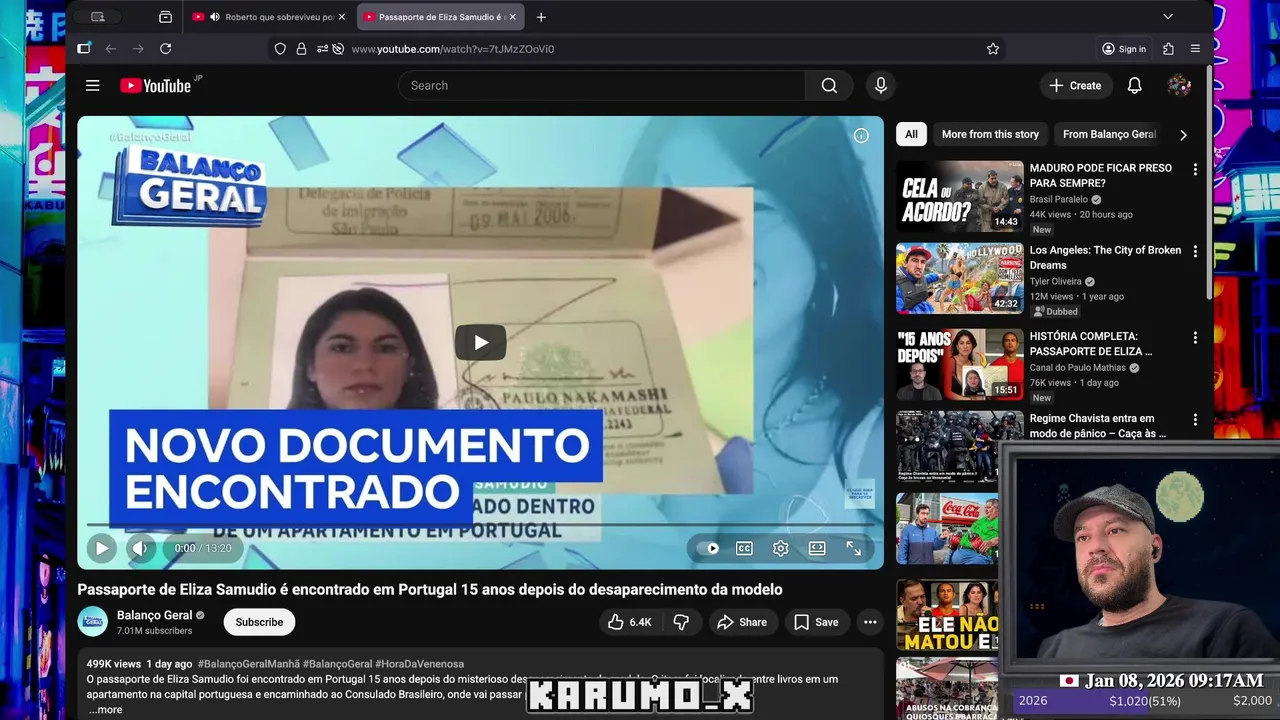Focus the YouTube search box

(601, 85)
